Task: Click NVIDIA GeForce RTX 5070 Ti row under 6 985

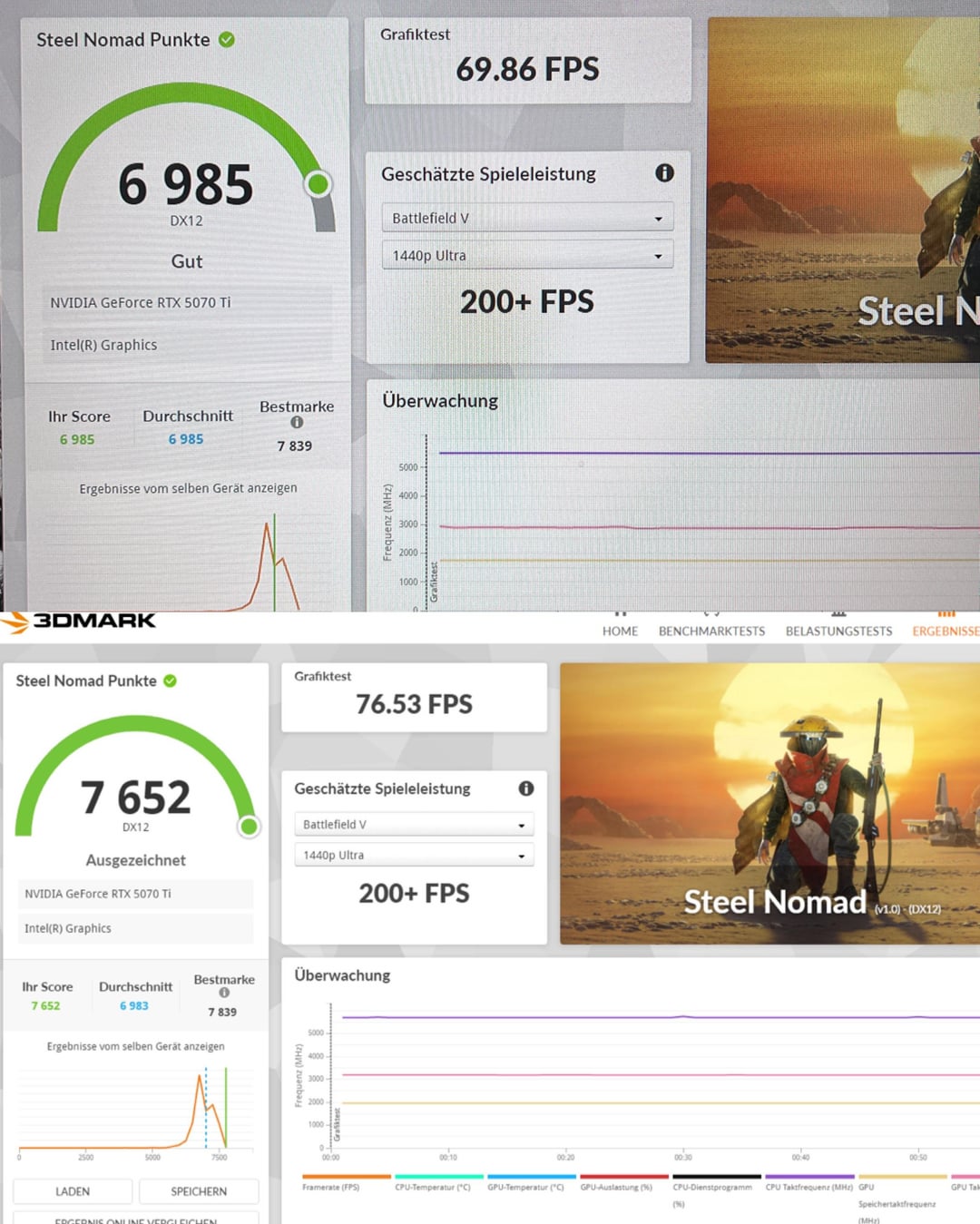Action: tap(186, 302)
